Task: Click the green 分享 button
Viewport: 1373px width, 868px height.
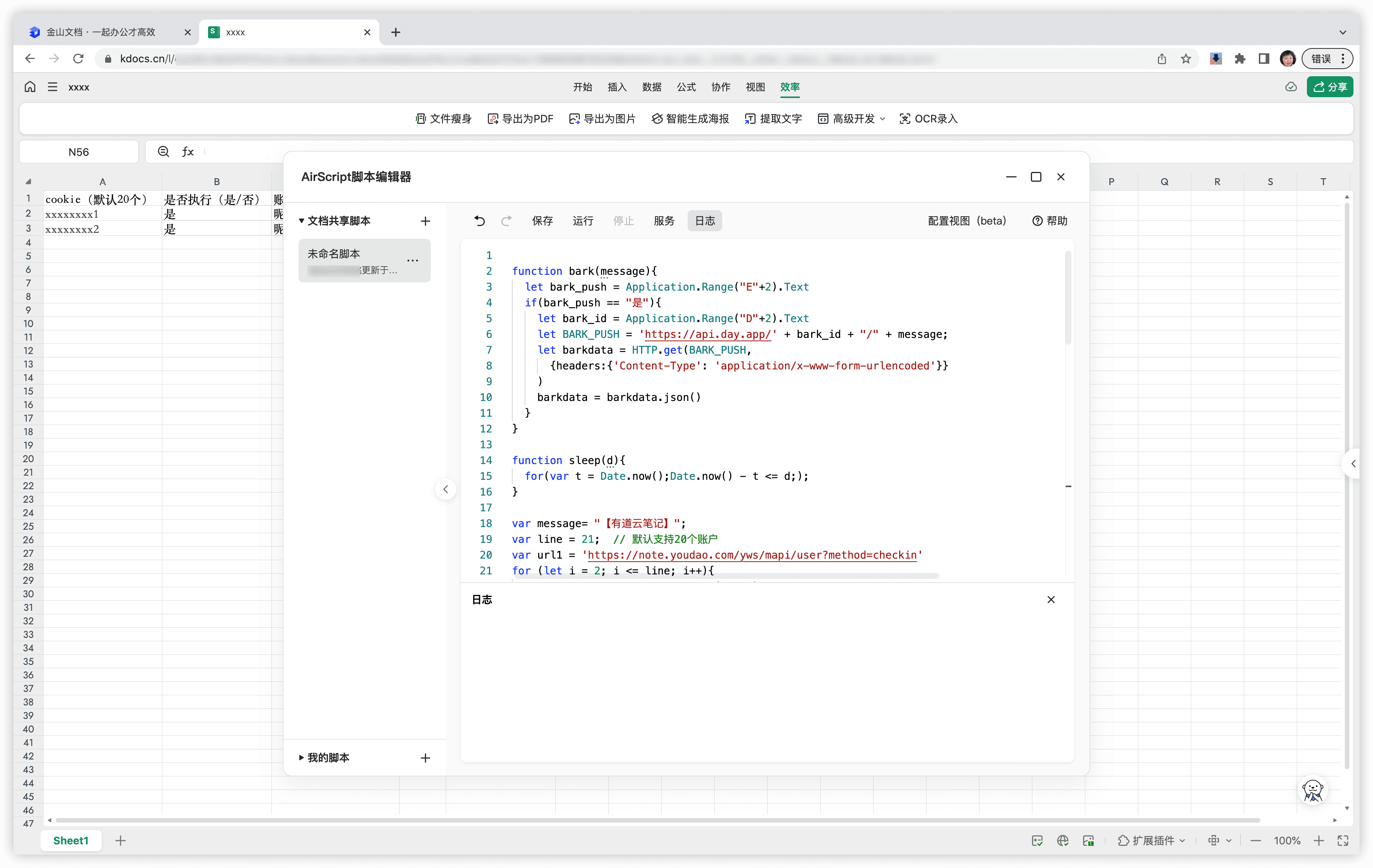Action: point(1330,87)
